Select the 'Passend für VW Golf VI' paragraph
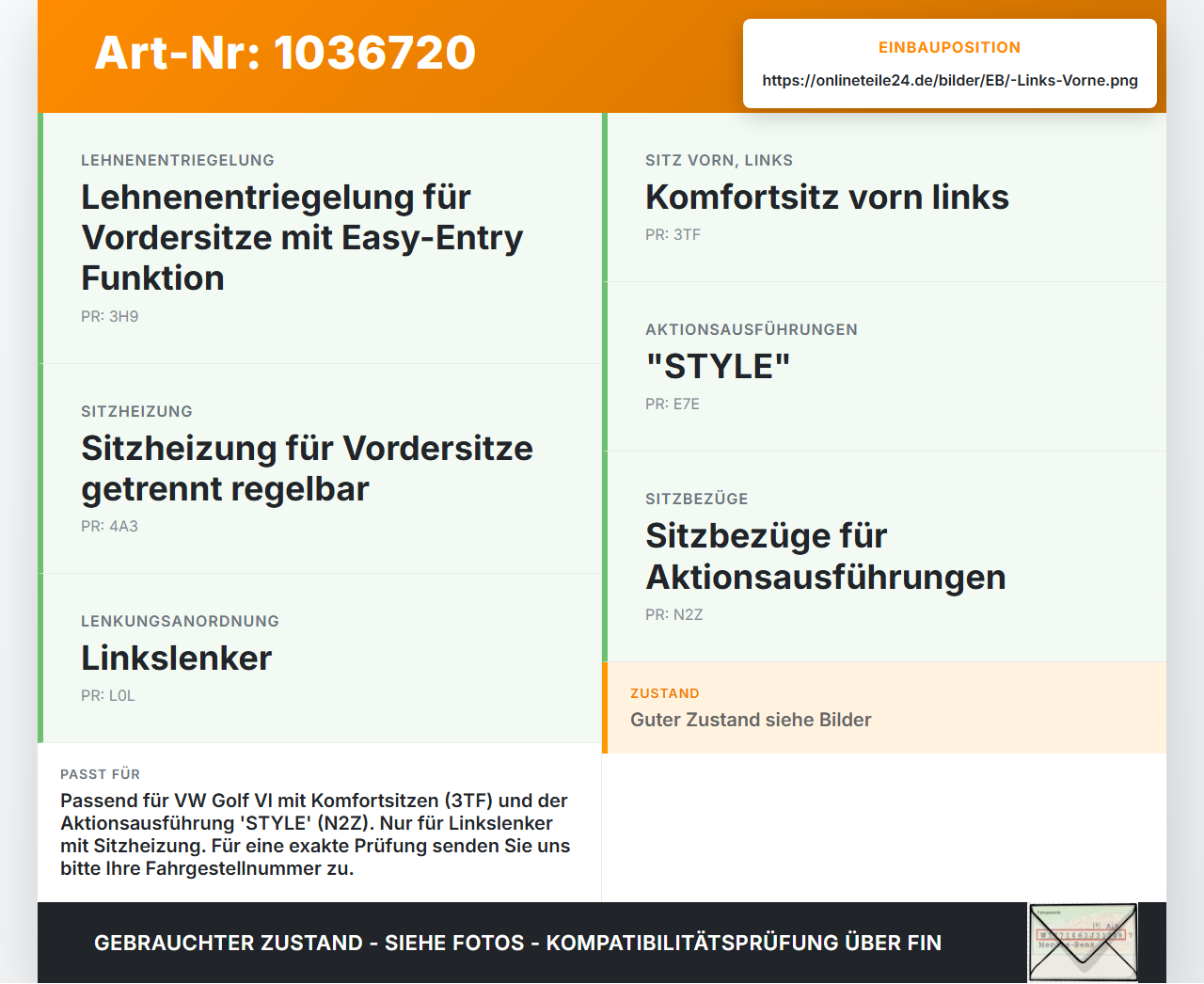1204x984 pixels. coord(315,834)
